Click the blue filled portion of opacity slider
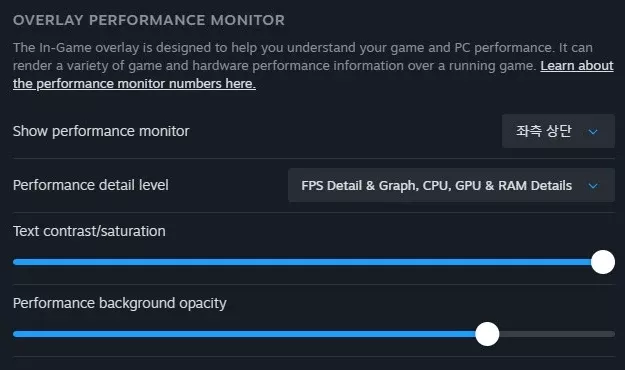The width and height of the screenshot is (625, 370). coord(244,334)
